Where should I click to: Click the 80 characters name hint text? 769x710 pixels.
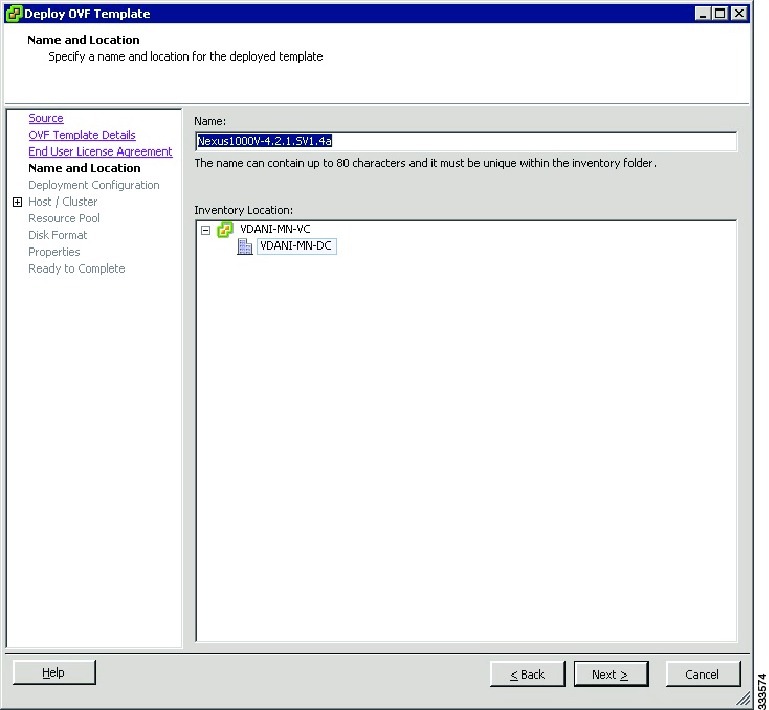(425, 163)
